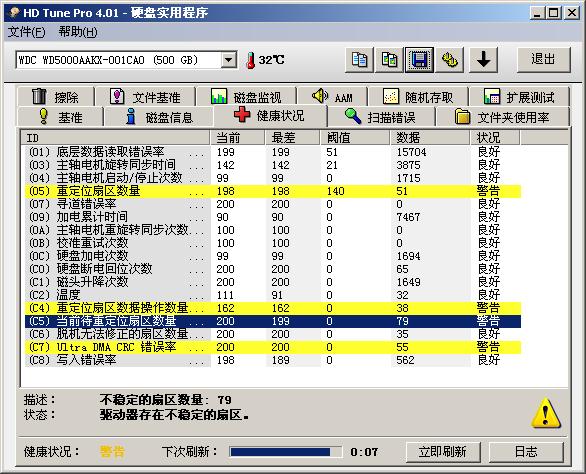The height and width of the screenshot is (474, 586).
Task: Sort by the 数据 column header
Action: point(430,138)
